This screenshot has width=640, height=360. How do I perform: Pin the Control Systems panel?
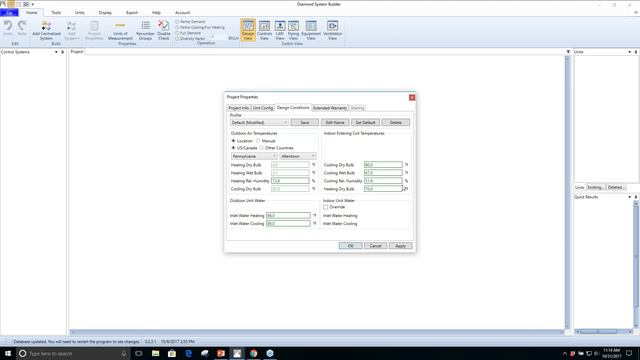[x=62, y=52]
